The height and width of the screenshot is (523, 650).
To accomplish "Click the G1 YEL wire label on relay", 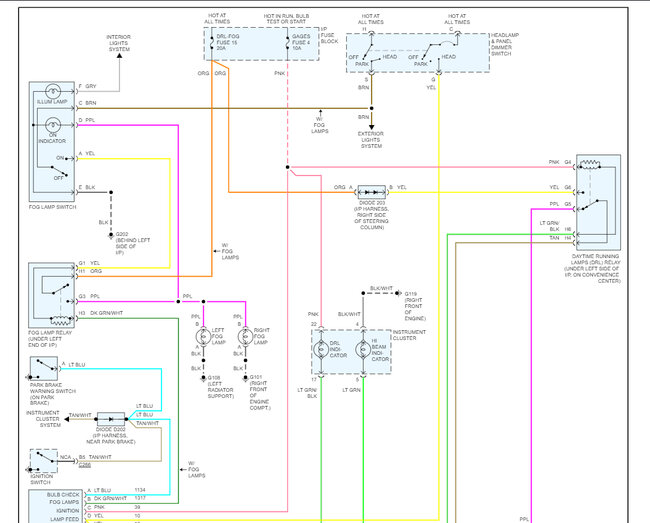I will point(90,263).
